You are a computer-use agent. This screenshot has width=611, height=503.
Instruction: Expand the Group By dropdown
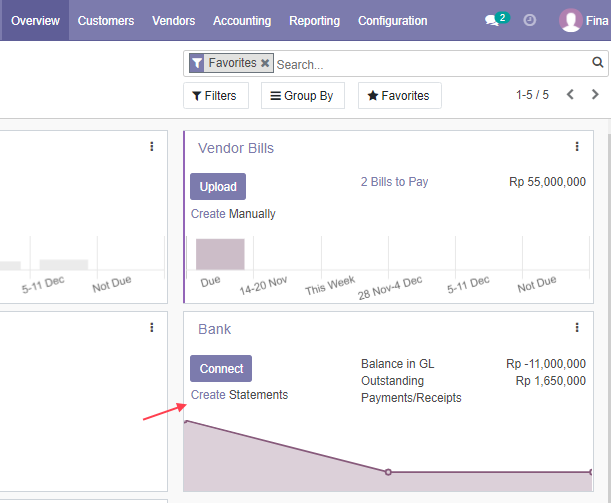coord(303,95)
